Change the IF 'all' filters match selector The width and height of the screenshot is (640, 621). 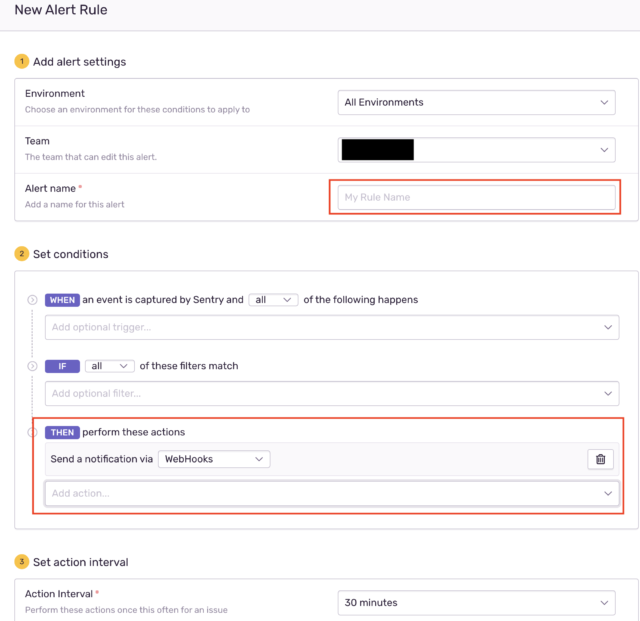click(109, 366)
